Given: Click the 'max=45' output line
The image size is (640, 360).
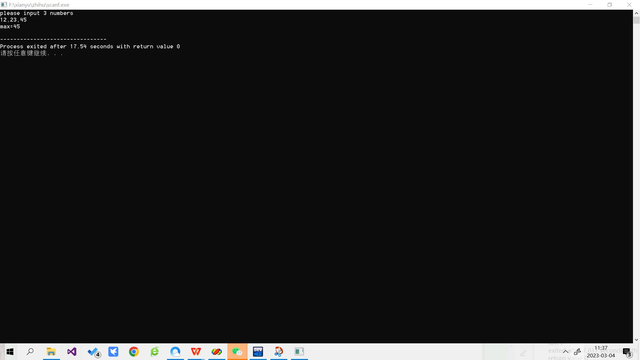Looking at the screenshot, I should 10,27.
